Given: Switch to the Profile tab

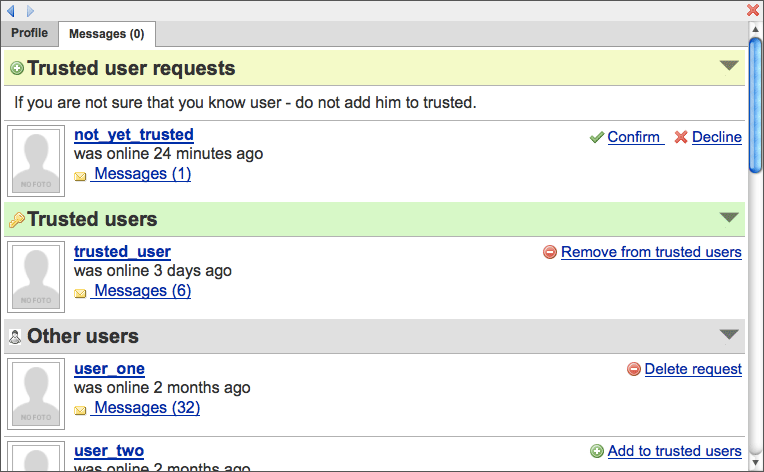Looking at the screenshot, I should (29, 33).
